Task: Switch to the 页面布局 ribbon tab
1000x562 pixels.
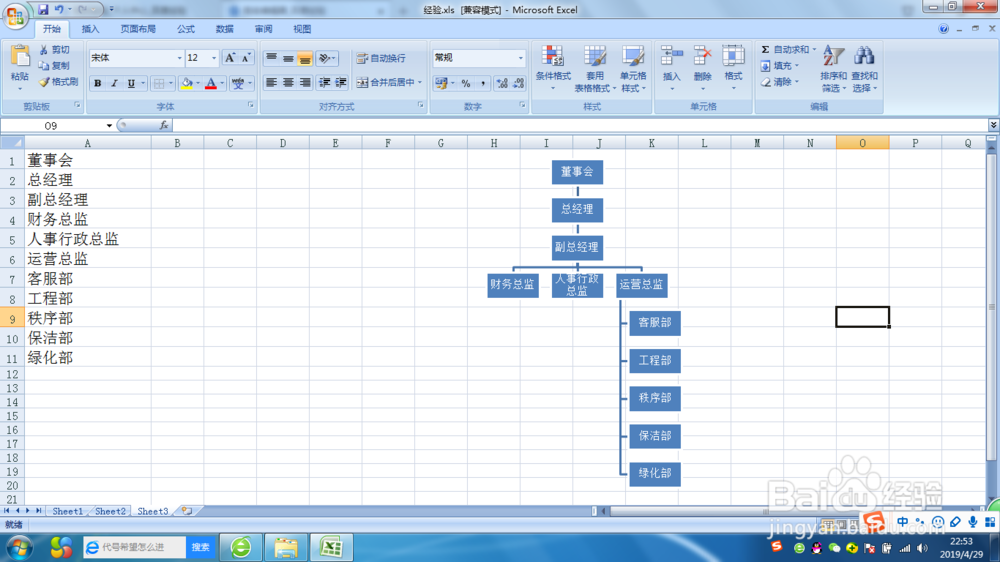Action: click(138, 29)
